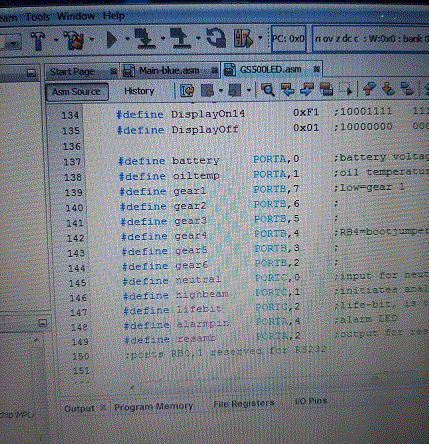Viewport: 429px width, 444px height.
Task: Click the word lifebit on line 147
Action: click(199, 309)
